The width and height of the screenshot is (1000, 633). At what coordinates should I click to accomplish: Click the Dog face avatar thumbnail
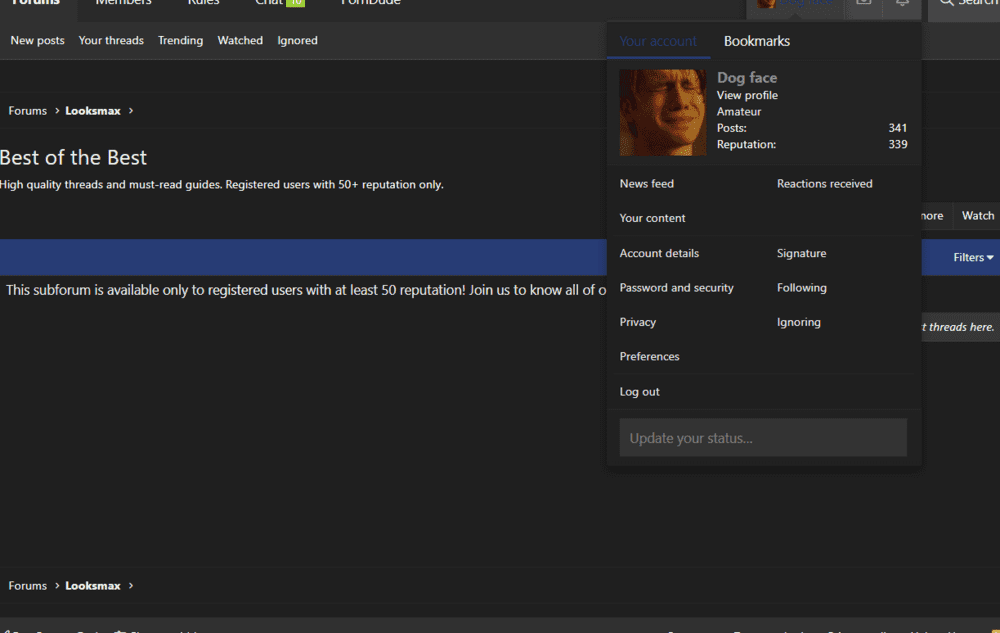pyautogui.click(x=663, y=112)
